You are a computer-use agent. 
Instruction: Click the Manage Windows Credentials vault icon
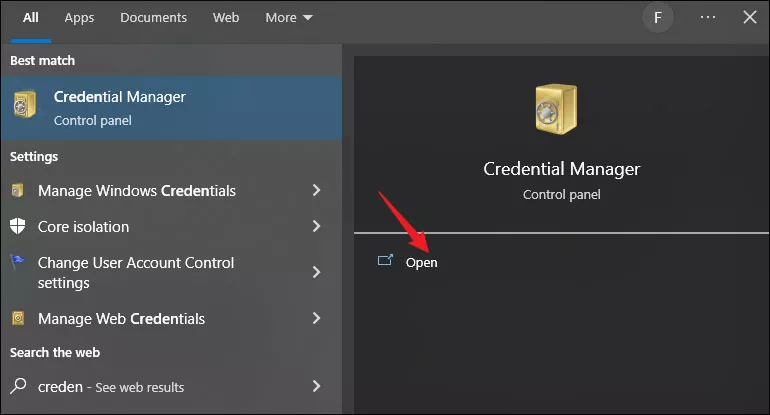coord(18,190)
